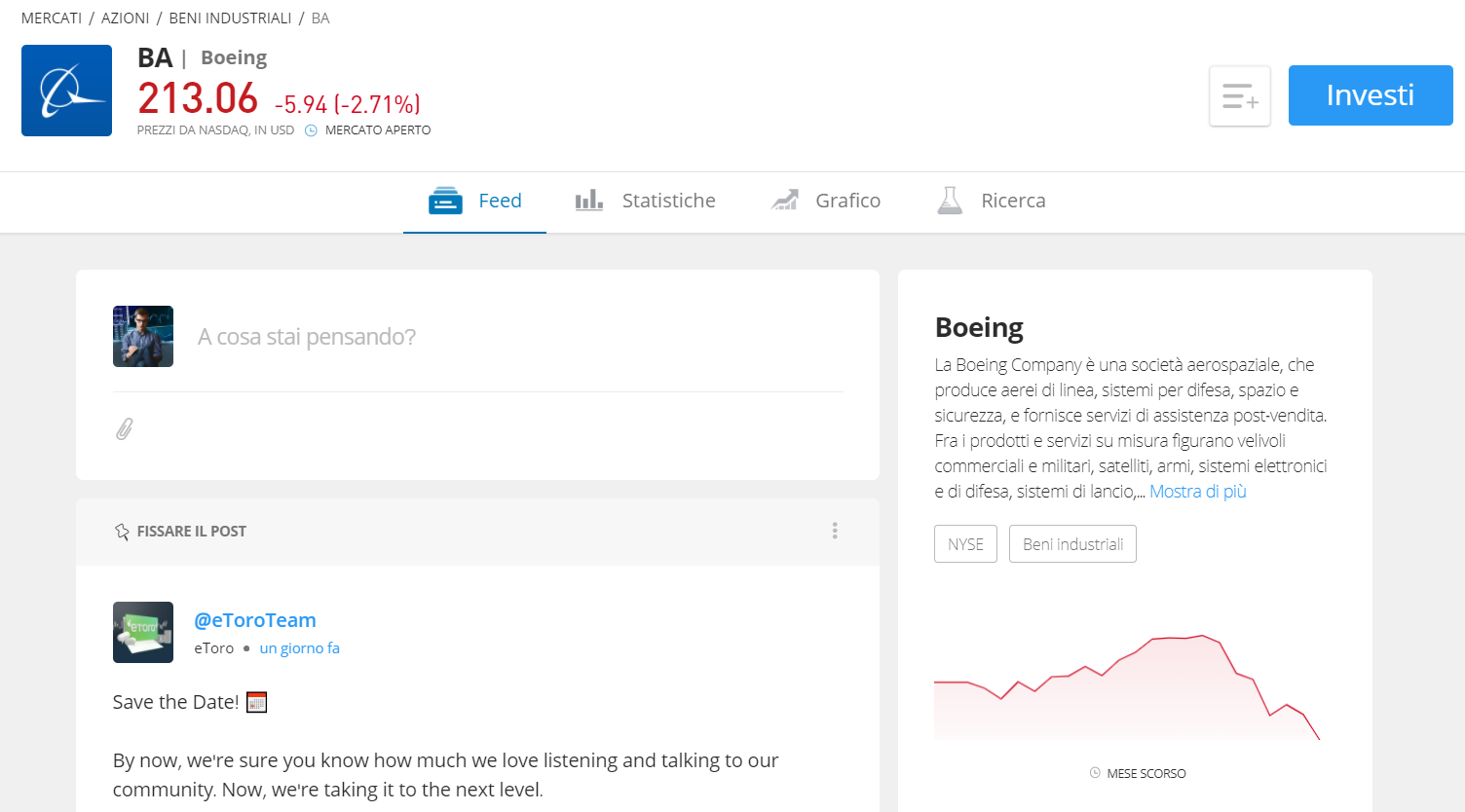Click the MESE SCORSO label

coord(1146,774)
